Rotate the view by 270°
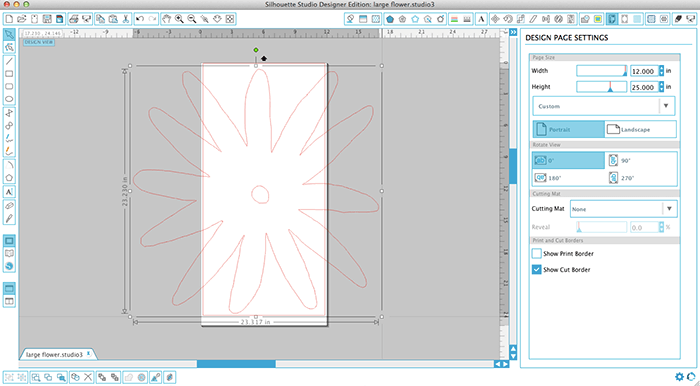Viewport: 700px width, 386px height. 641,178
